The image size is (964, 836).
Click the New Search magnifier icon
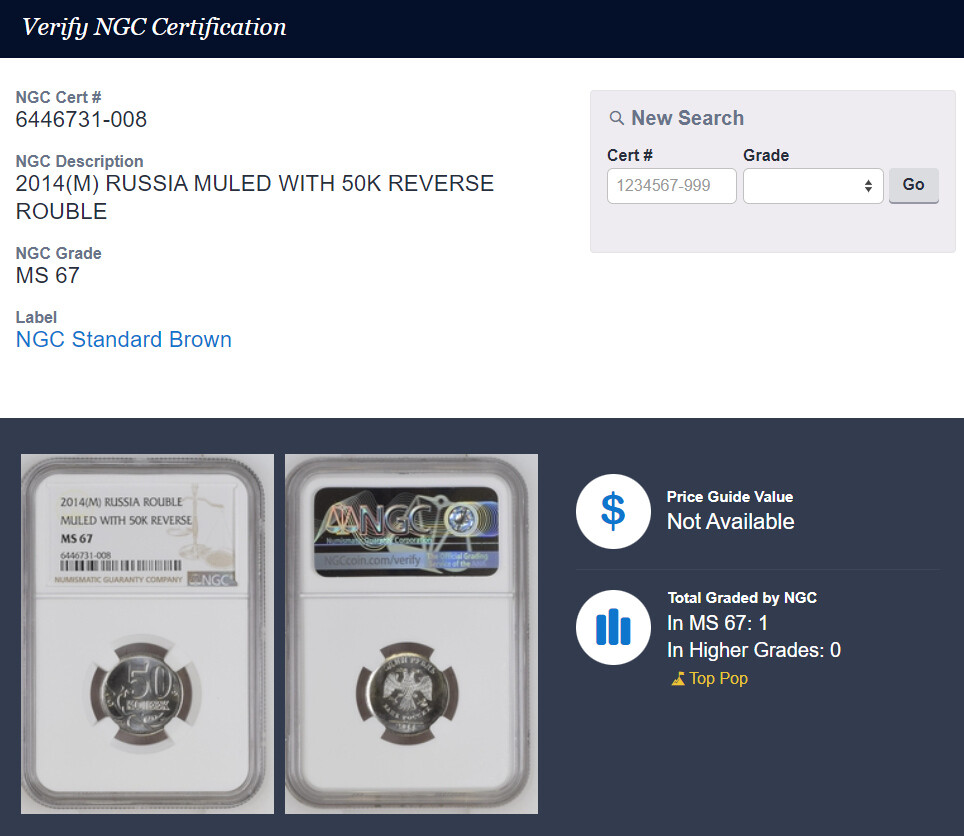pos(616,118)
